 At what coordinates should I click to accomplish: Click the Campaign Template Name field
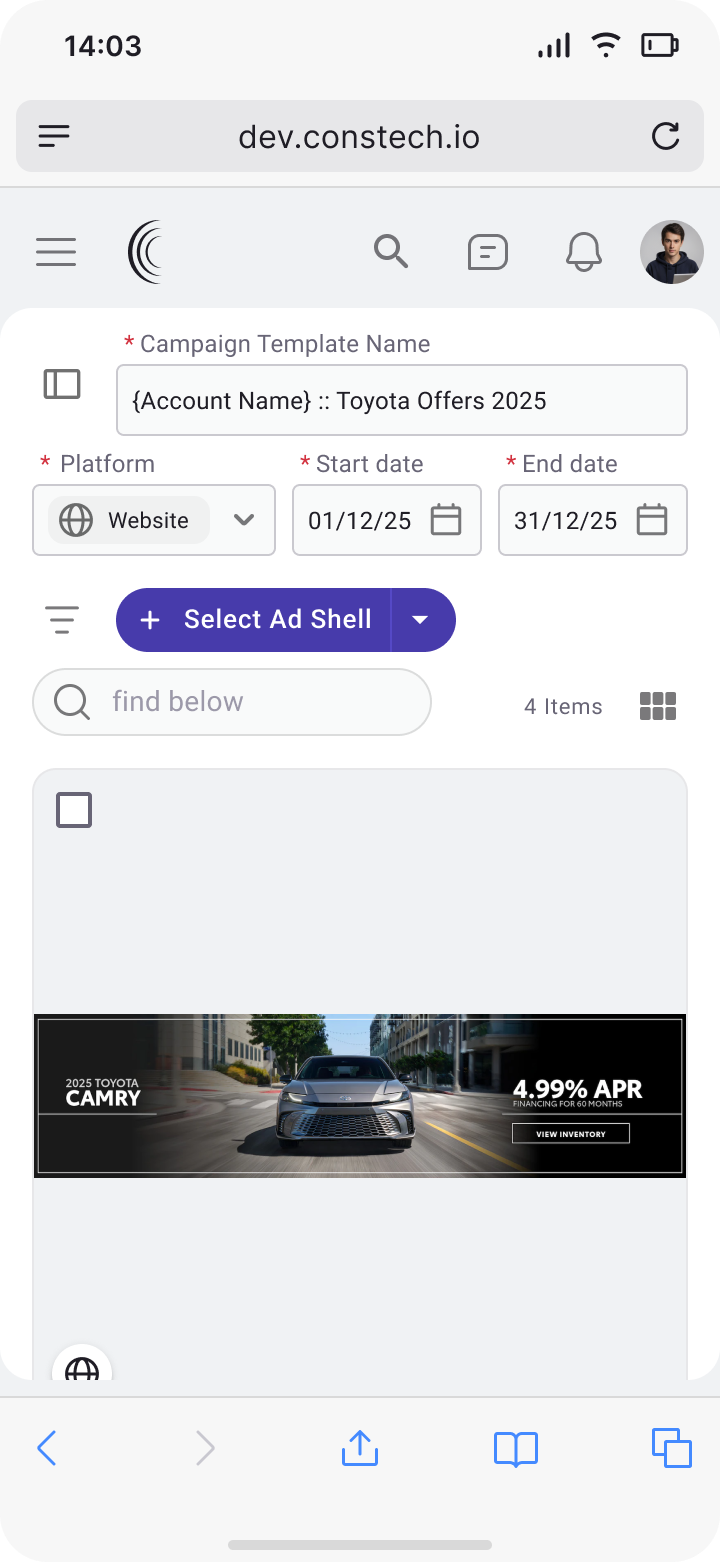click(402, 400)
